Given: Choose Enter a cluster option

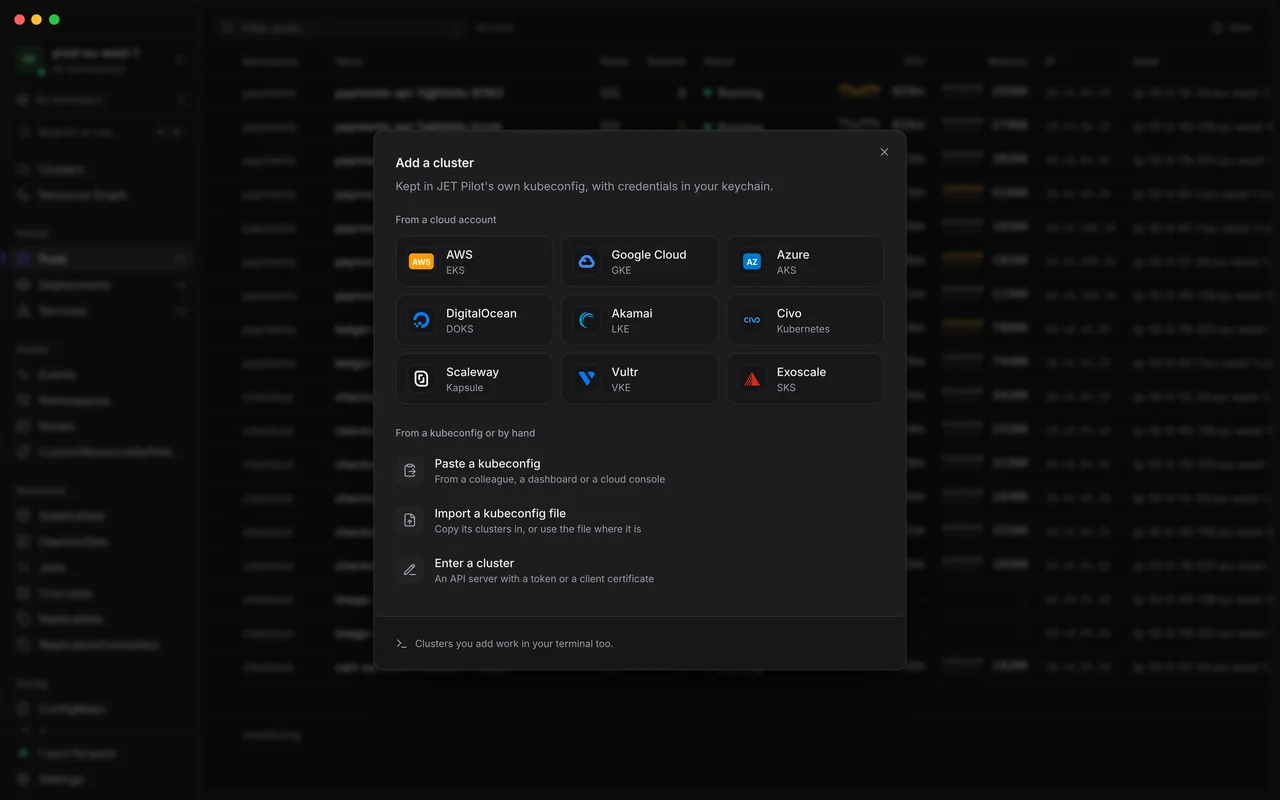Looking at the screenshot, I should [640, 570].
